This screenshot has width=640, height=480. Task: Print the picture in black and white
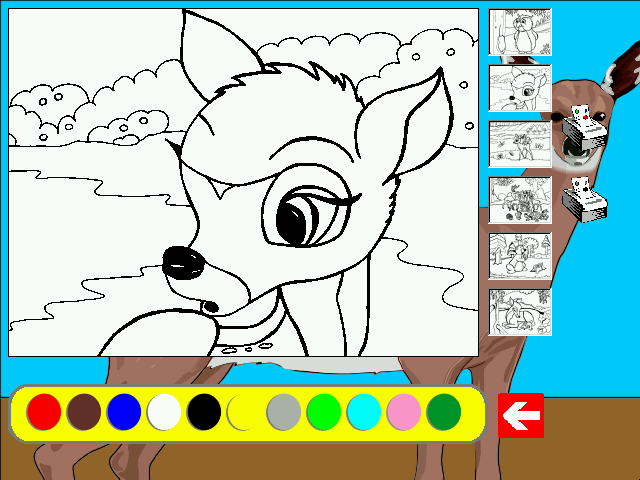[584, 200]
